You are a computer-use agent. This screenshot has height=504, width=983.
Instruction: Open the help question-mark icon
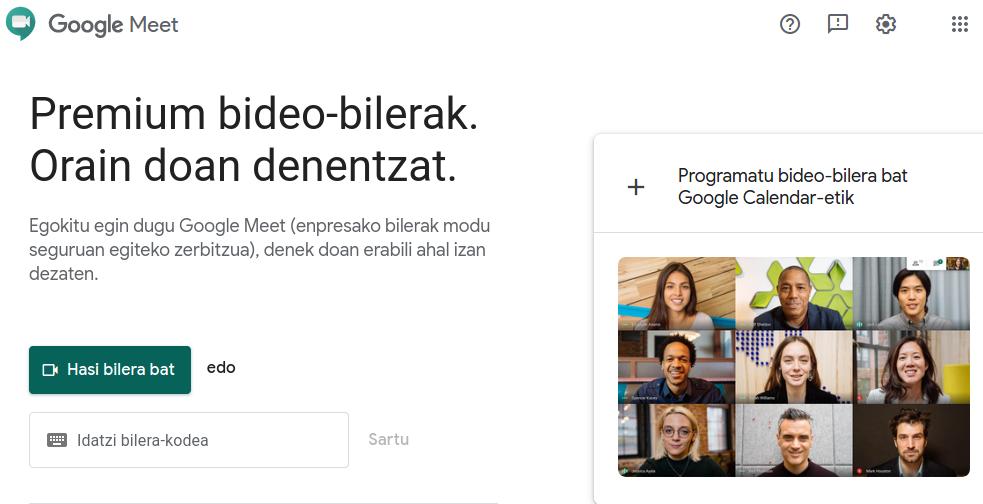click(x=790, y=24)
